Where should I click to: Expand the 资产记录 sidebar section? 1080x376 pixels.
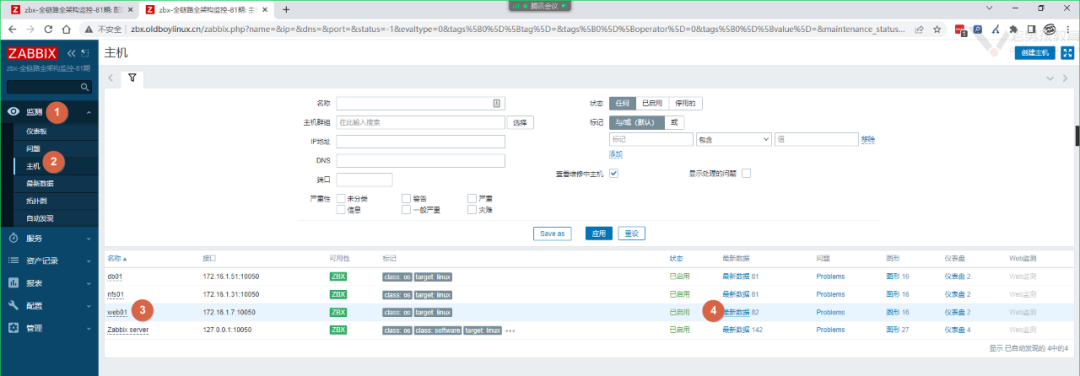(89, 261)
